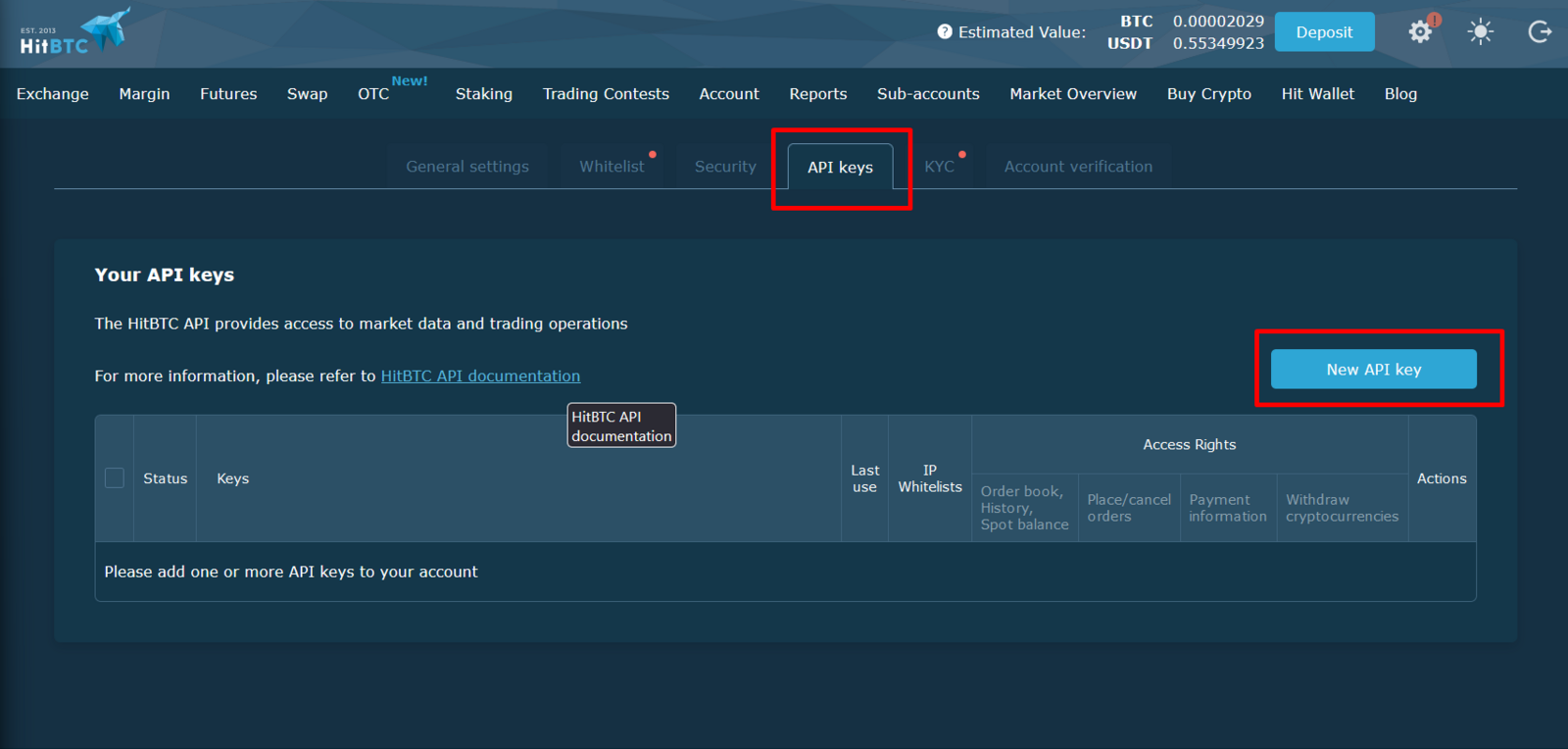Open Hit Wallet
1568x749 pixels.
tap(1318, 94)
